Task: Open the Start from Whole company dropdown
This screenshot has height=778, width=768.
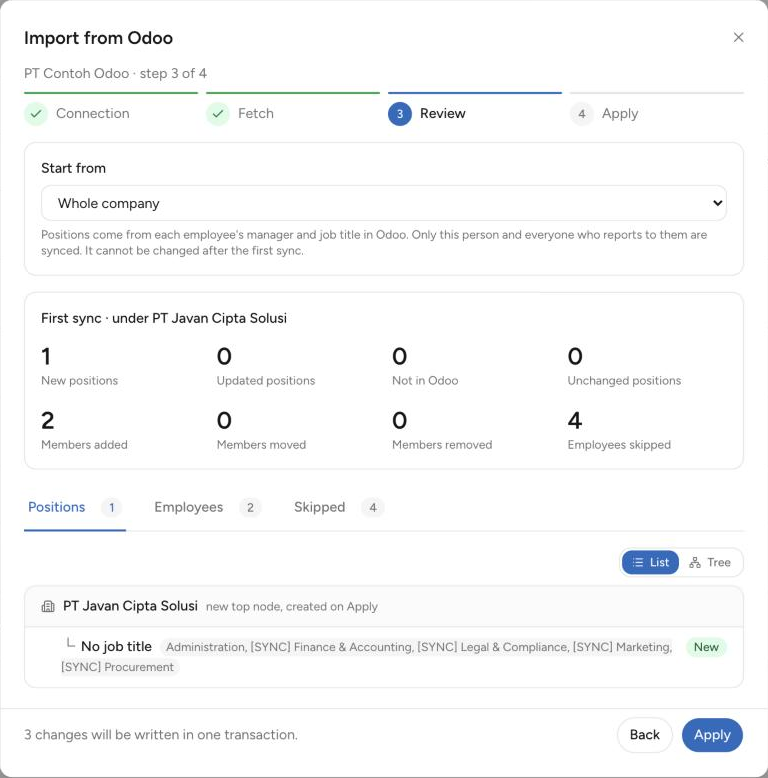Action: point(384,203)
